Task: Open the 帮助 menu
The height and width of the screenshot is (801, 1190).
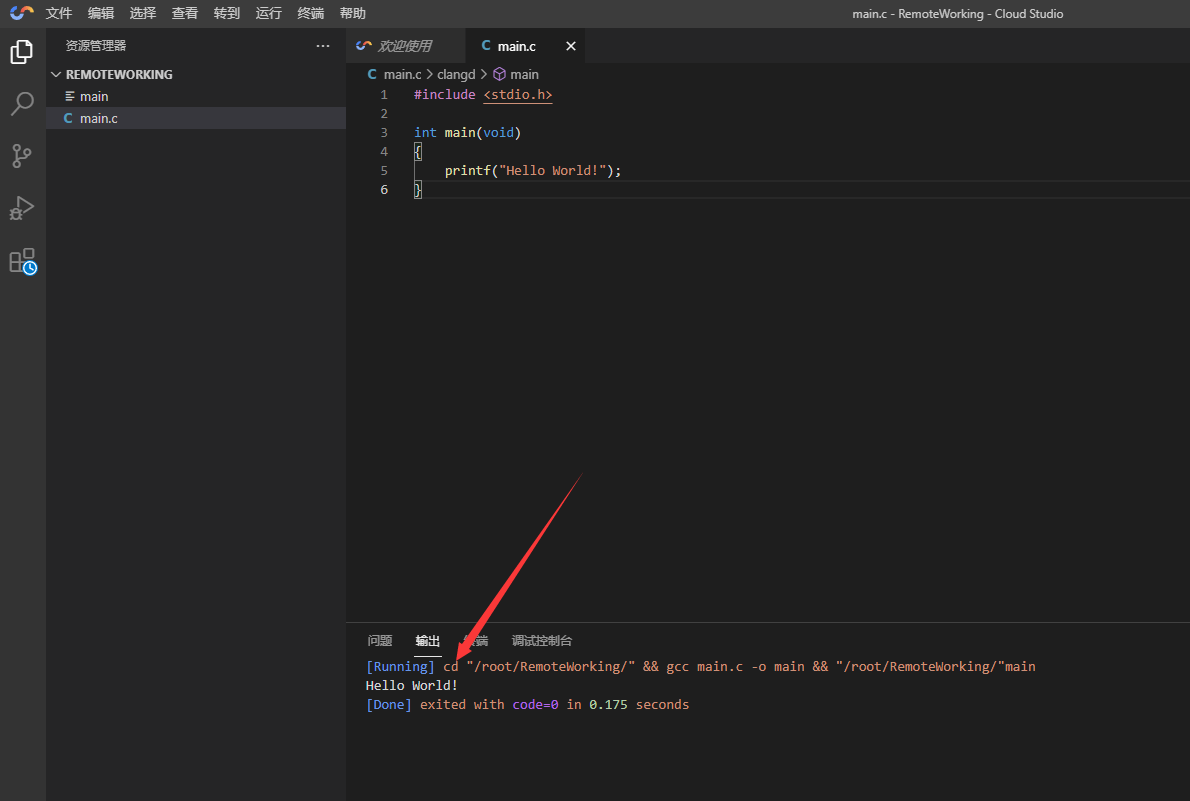Action: click(353, 13)
